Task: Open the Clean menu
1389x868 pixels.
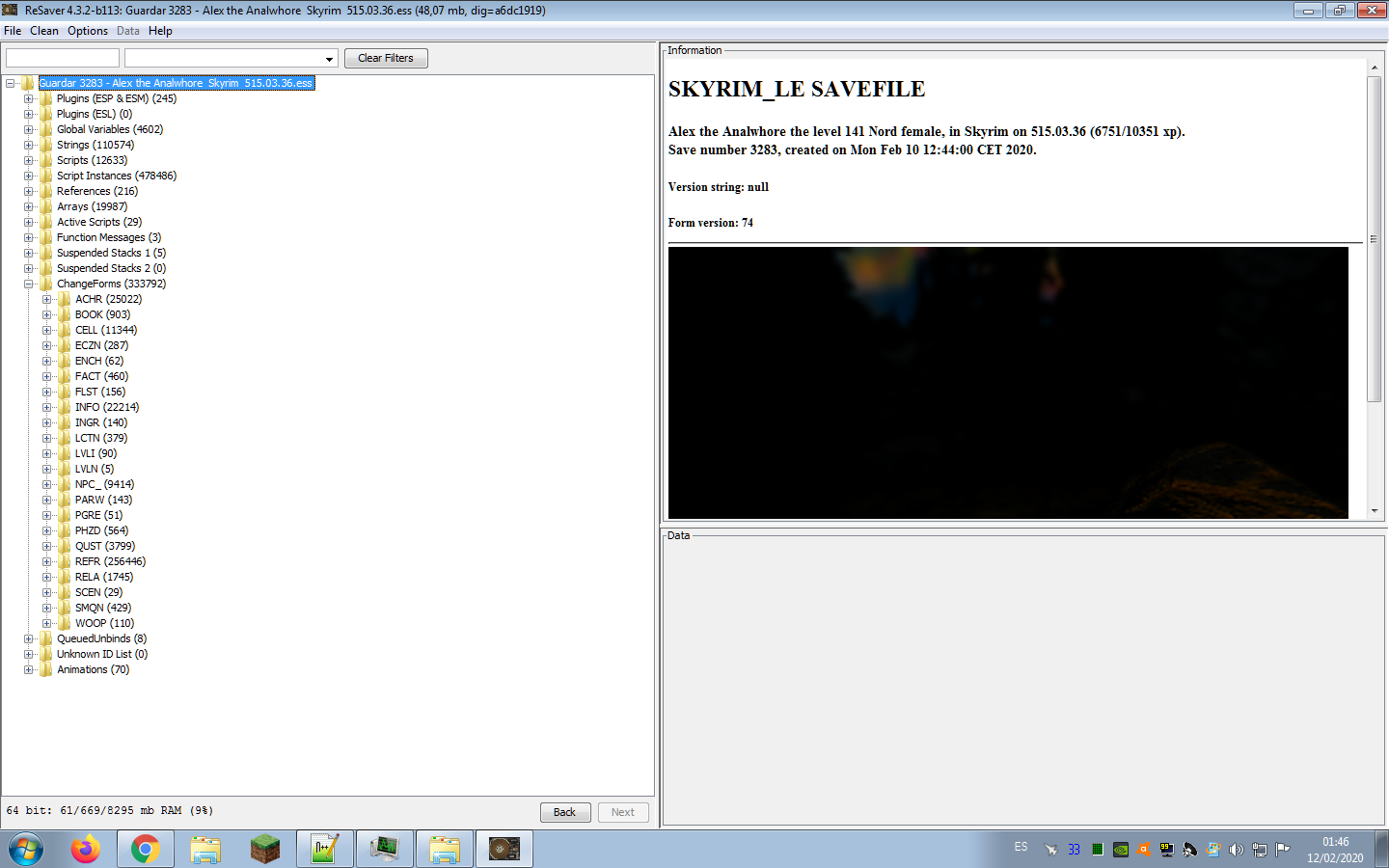Action: (x=44, y=31)
